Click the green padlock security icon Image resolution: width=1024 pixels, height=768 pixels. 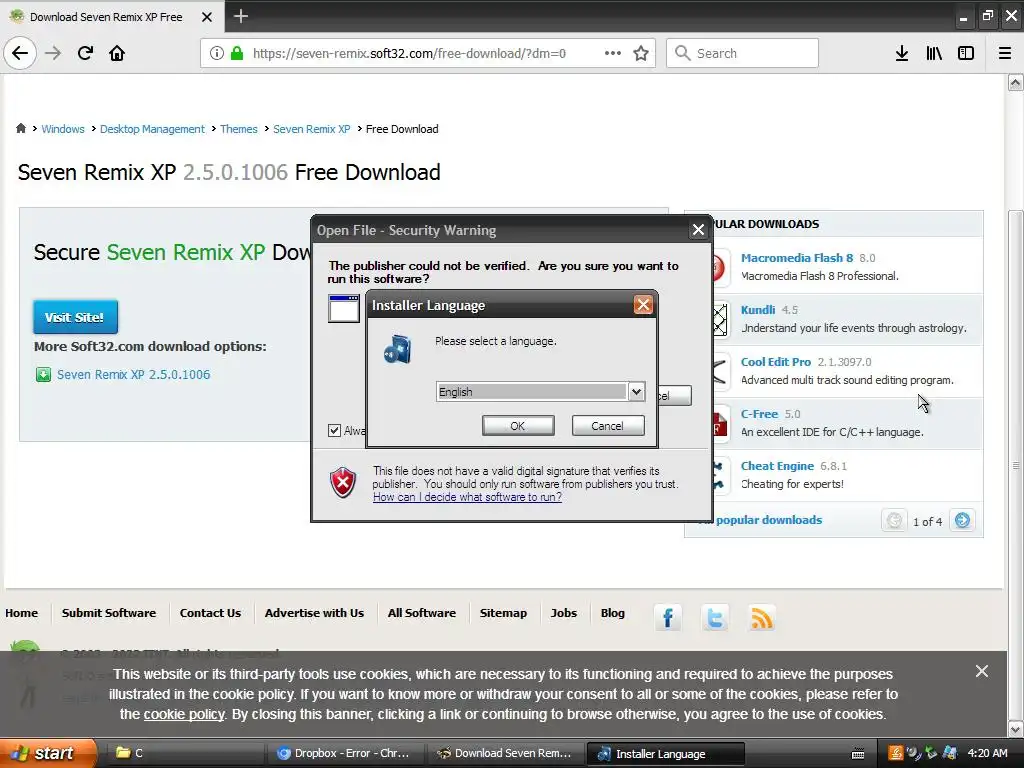click(x=237, y=53)
